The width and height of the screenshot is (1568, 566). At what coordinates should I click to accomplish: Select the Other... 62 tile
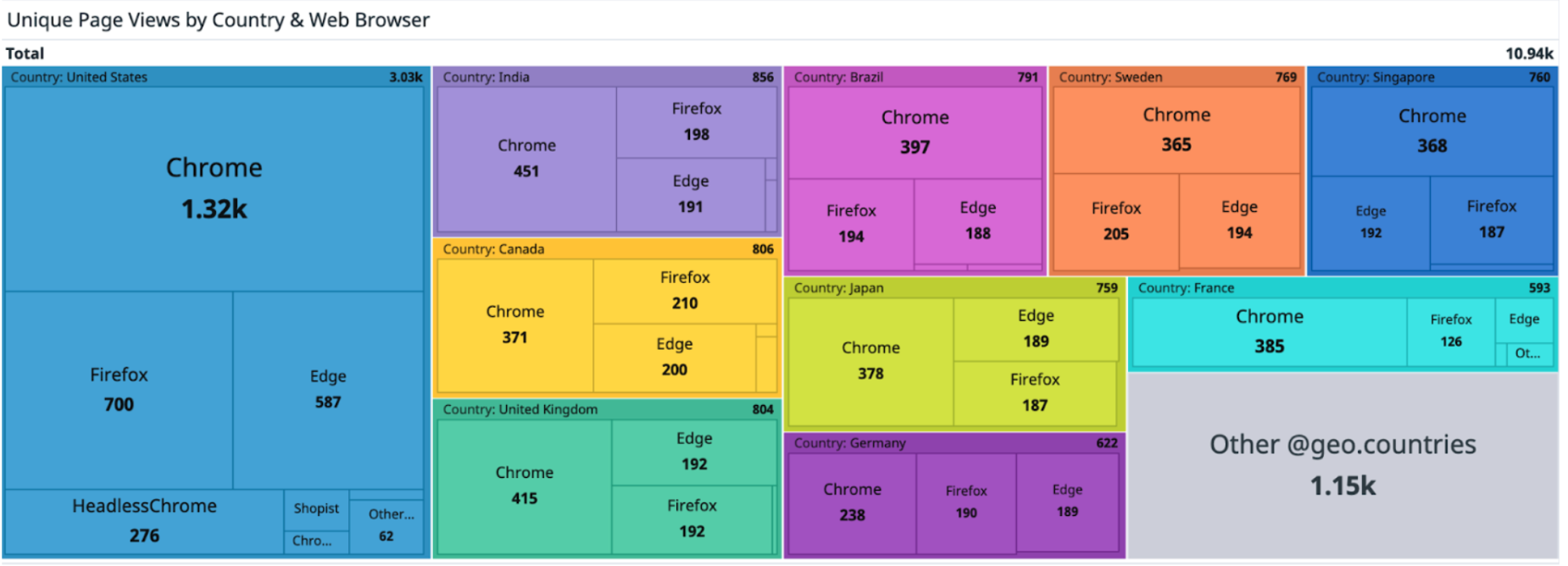(386, 525)
